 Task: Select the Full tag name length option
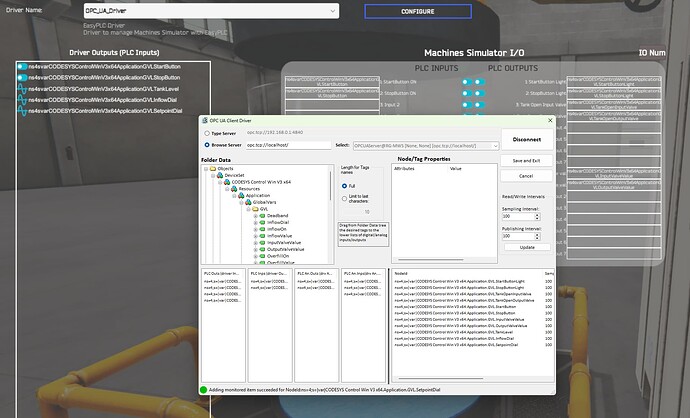pyautogui.click(x=344, y=186)
